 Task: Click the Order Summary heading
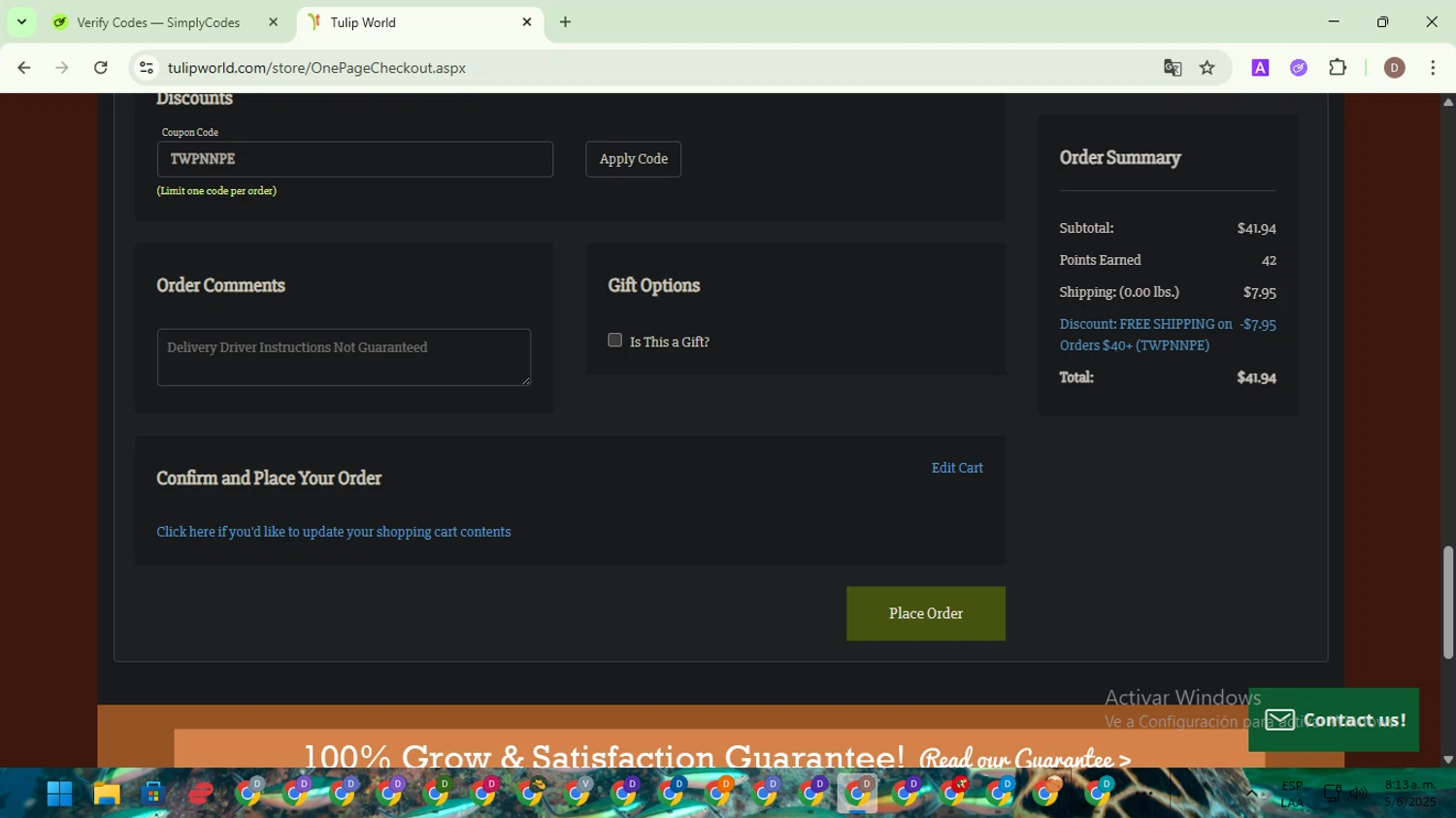1120,157
